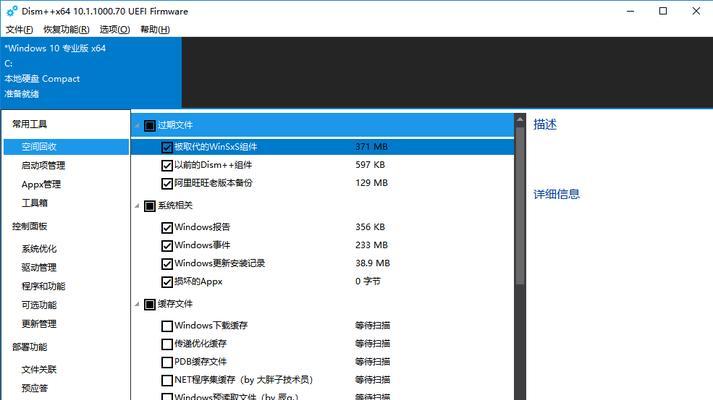
Task: Open 系统优化 in the sidebar
Action: point(39,249)
